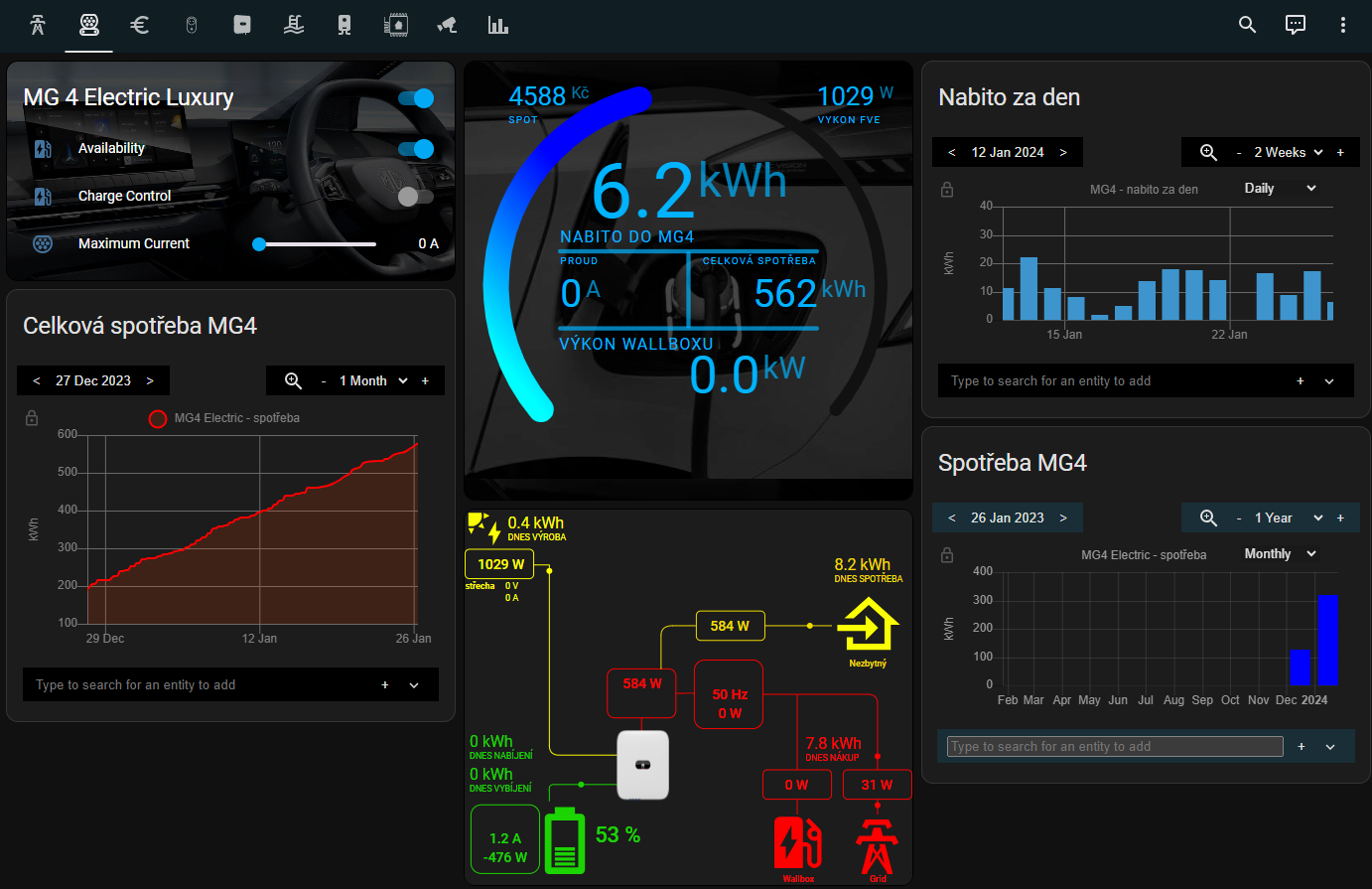The image size is (1372, 889).
Task: Enable the Charge Control switch
Action: (416, 197)
